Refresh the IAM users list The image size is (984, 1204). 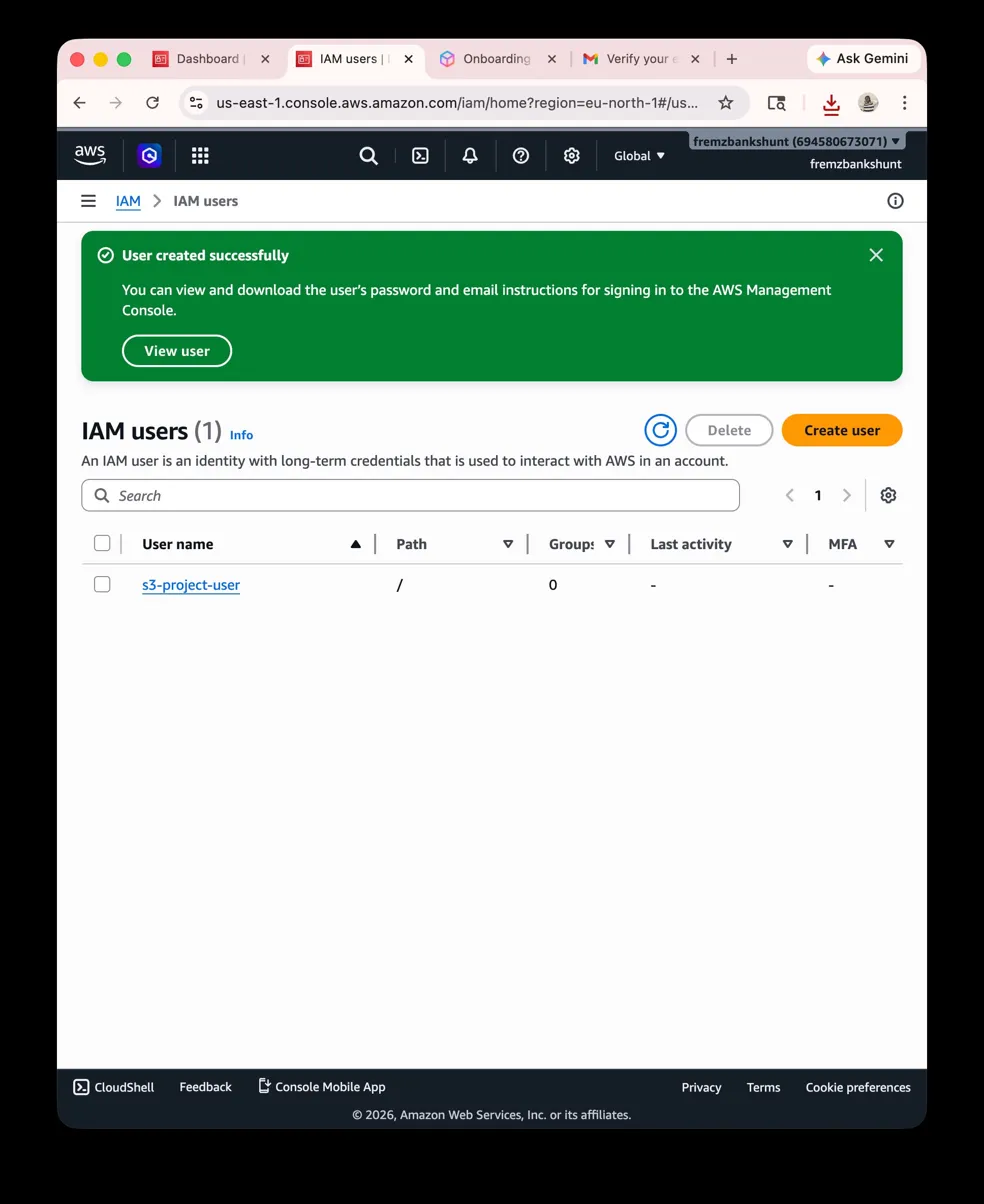[x=660, y=430]
